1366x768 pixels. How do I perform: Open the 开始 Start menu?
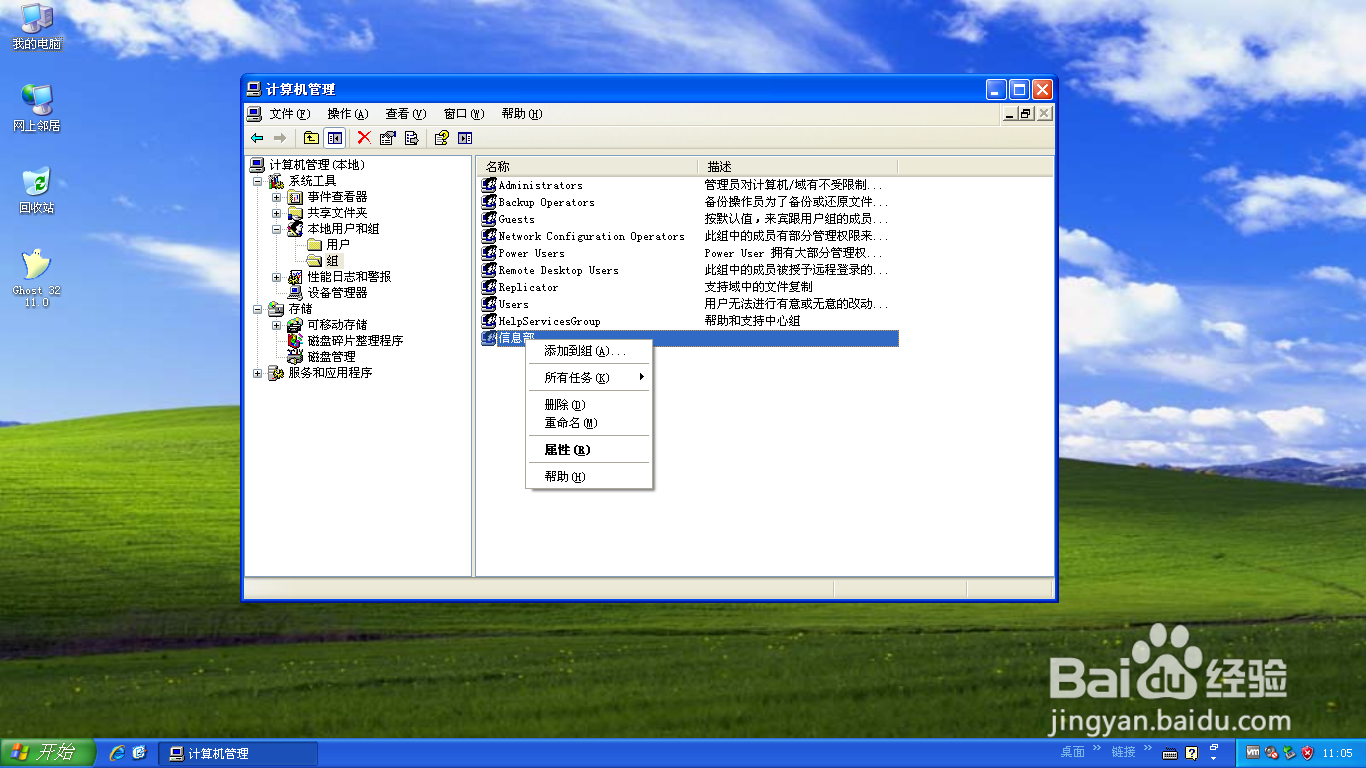[x=47, y=753]
